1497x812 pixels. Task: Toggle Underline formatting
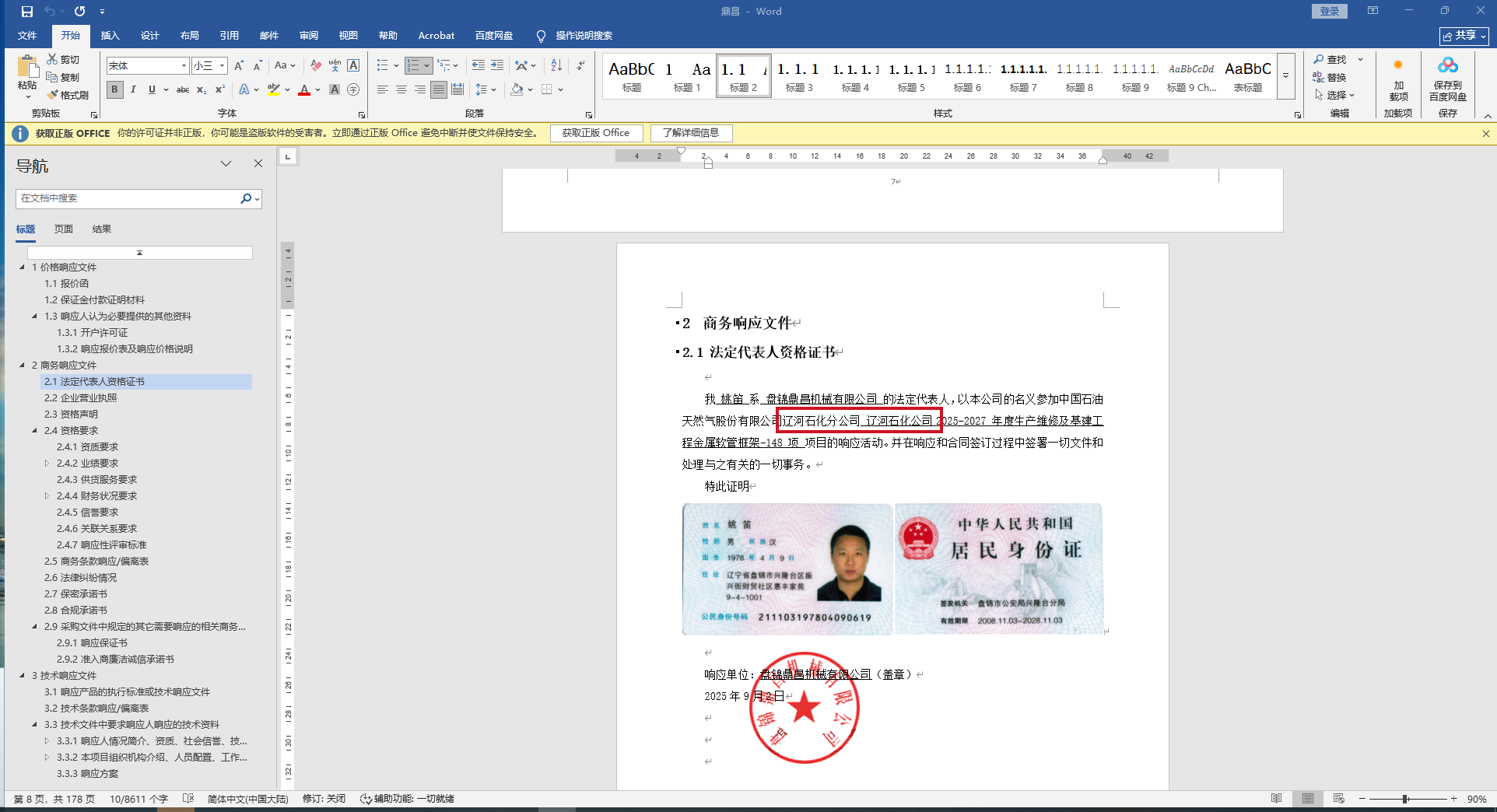152,90
